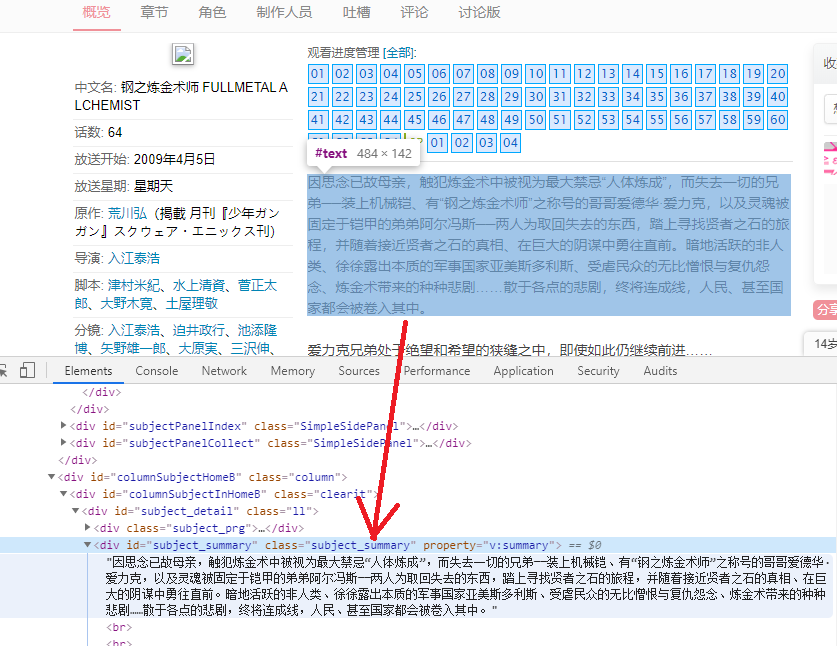Viewport: 837px width, 646px height.
Task: Switch to the Application tab
Action: click(523, 371)
